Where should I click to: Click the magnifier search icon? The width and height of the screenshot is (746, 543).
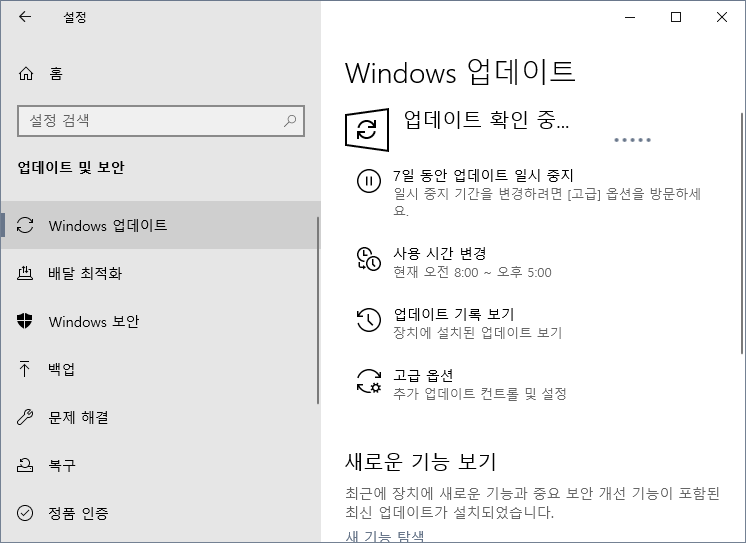click(x=290, y=121)
